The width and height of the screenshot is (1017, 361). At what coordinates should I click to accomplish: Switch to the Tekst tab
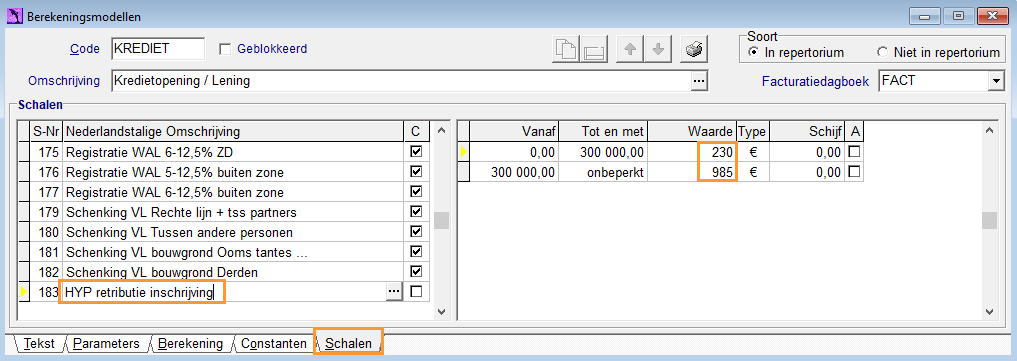tap(38, 344)
